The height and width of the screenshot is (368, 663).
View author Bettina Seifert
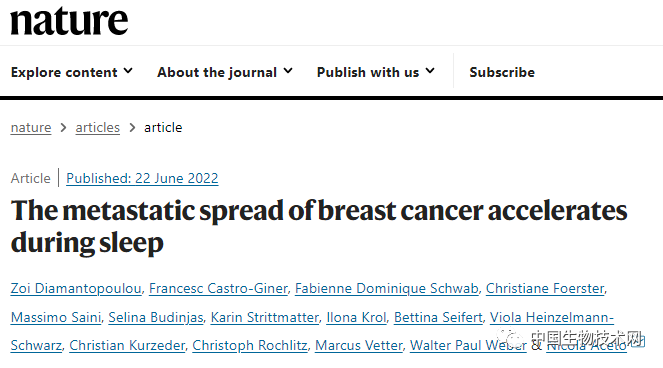tap(438, 317)
